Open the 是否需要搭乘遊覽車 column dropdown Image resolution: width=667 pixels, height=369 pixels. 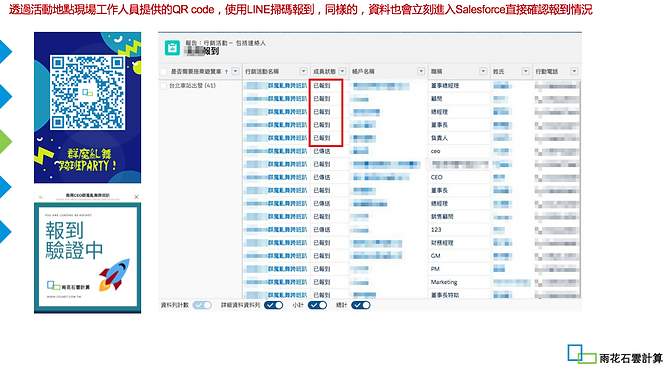pyautogui.click(x=235, y=72)
